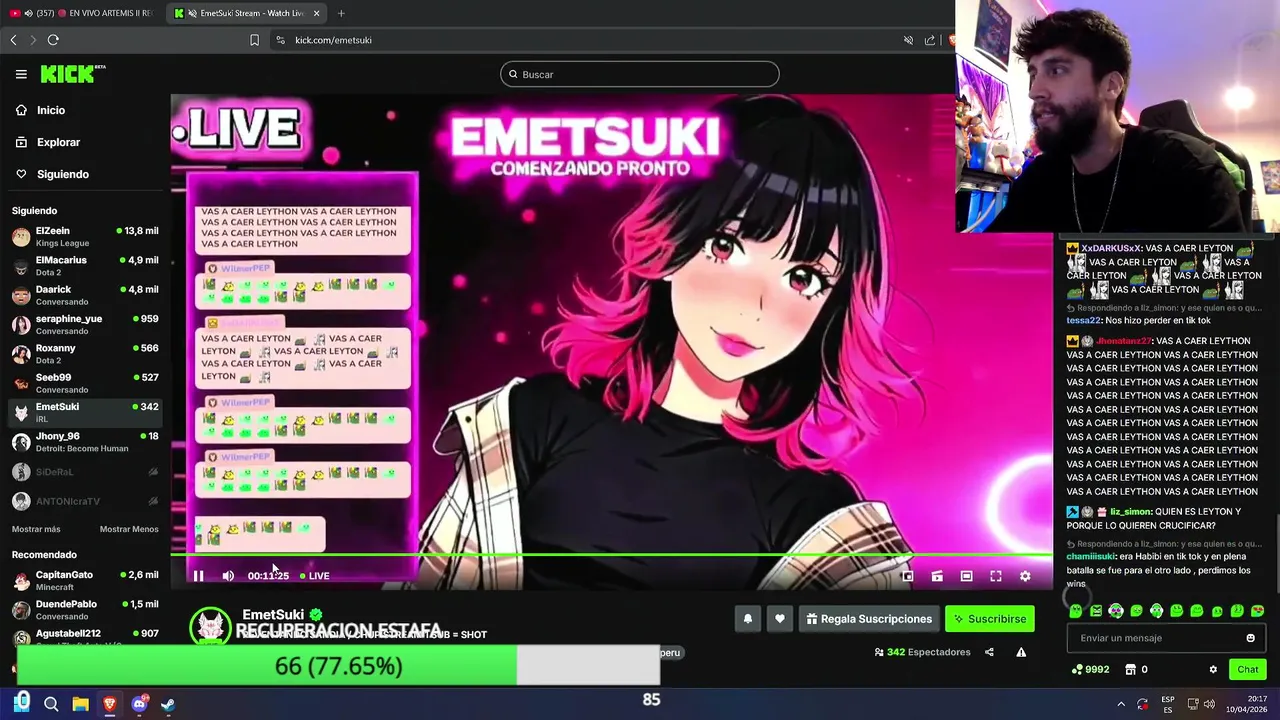Open DuendePablo recommended channel
This screenshot has height=720, width=1280.
tap(84, 609)
